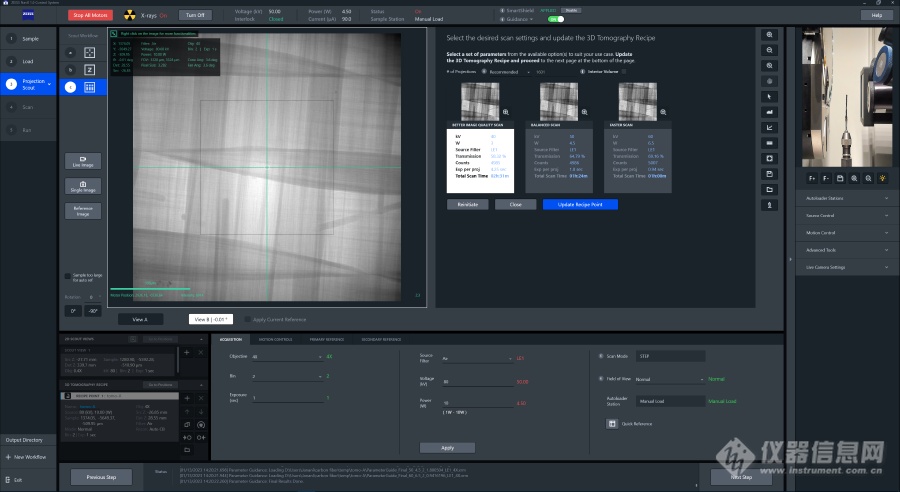Open the Bin dropdown
Screen dimensions: 900x492
pyautogui.click(x=287, y=377)
